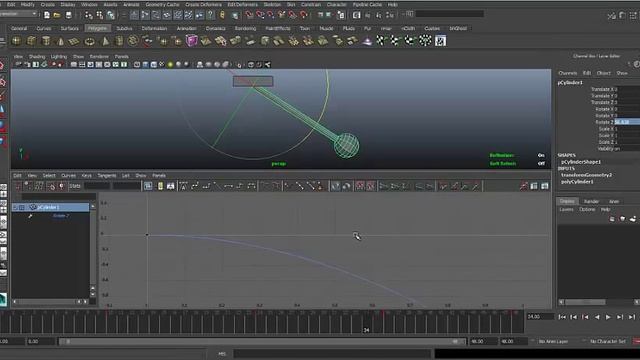
Task: Select the Rotate Z curve entry
Action: 60,216
